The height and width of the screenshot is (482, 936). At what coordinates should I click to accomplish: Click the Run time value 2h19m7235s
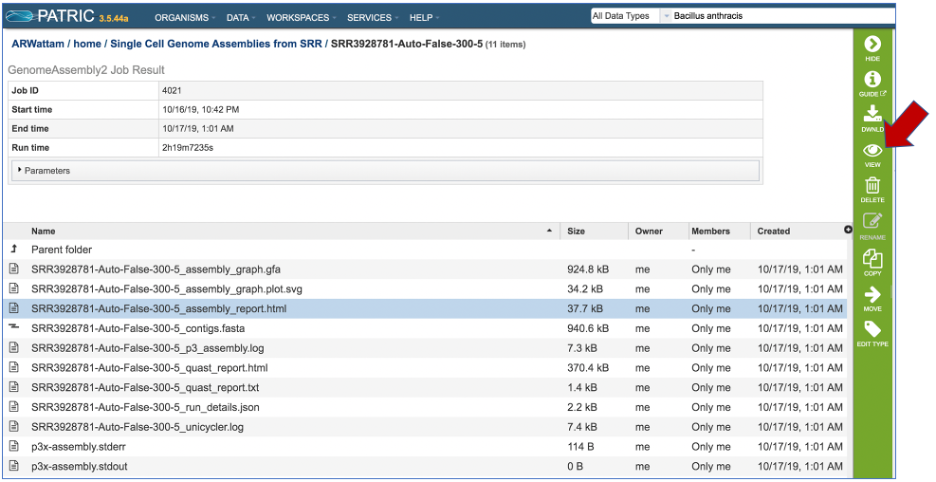187,148
